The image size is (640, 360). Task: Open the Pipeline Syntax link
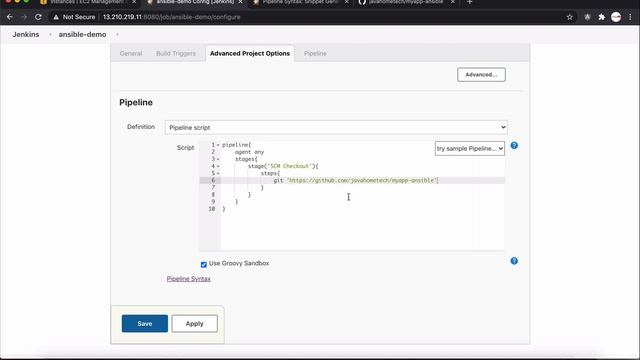coord(189,279)
